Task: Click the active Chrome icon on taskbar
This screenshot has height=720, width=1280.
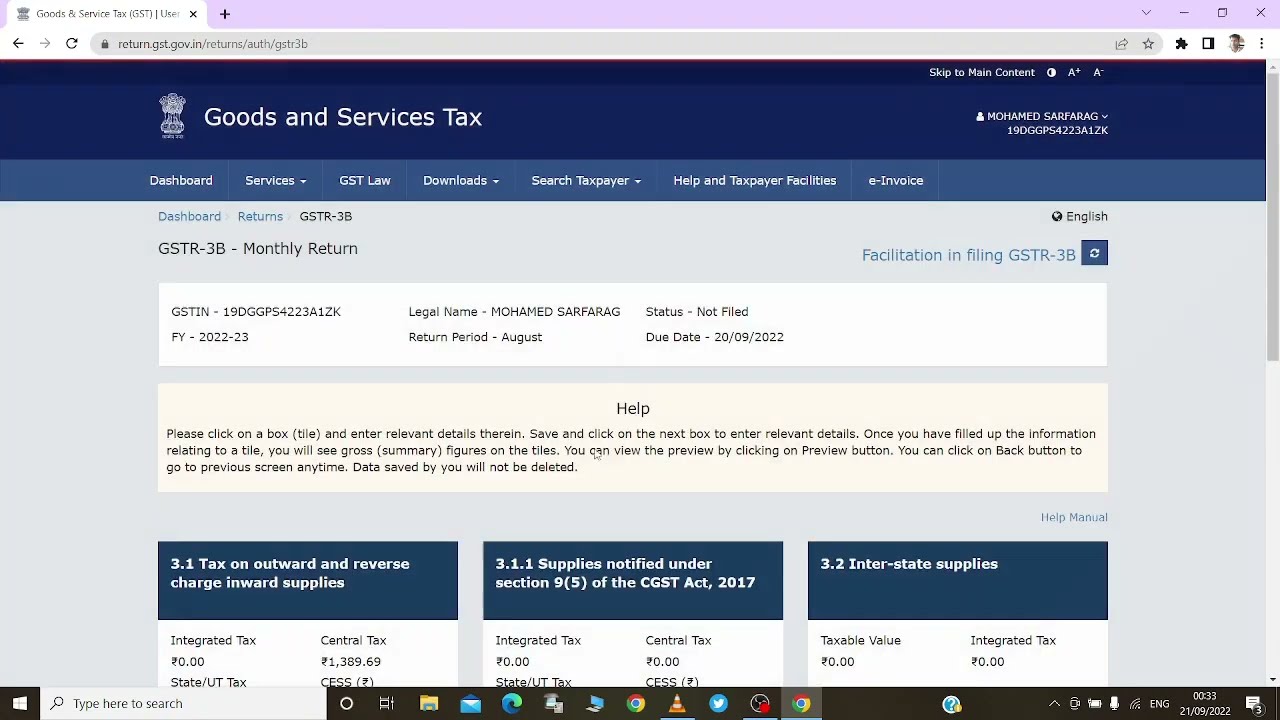Action: tap(801, 703)
